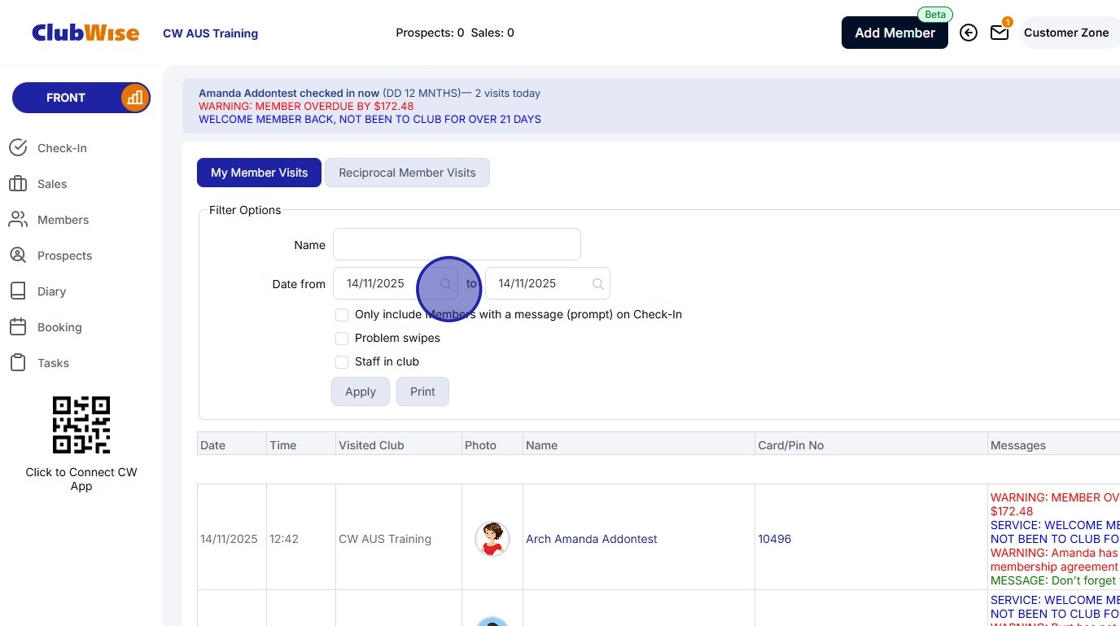The width and height of the screenshot is (1120, 626).
Task: Open Tasks in the sidebar
Action: tap(39, 362)
